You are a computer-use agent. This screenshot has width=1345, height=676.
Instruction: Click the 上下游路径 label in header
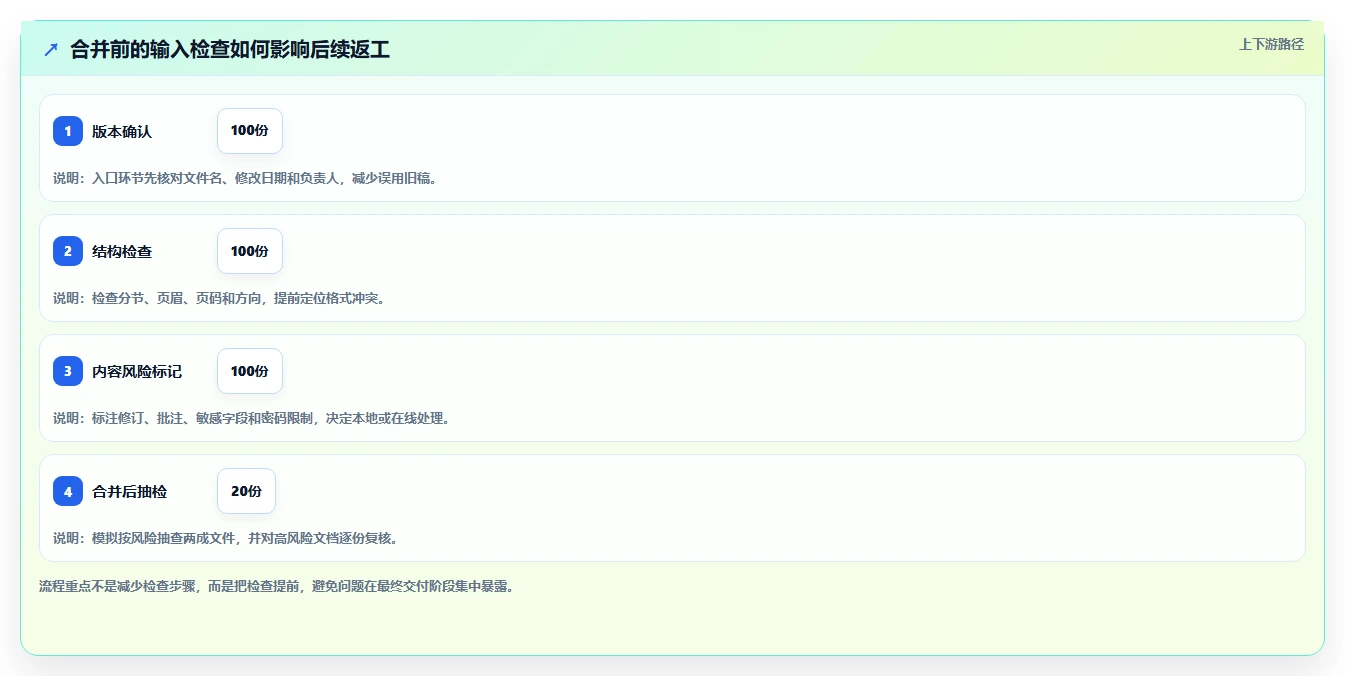(x=1271, y=44)
